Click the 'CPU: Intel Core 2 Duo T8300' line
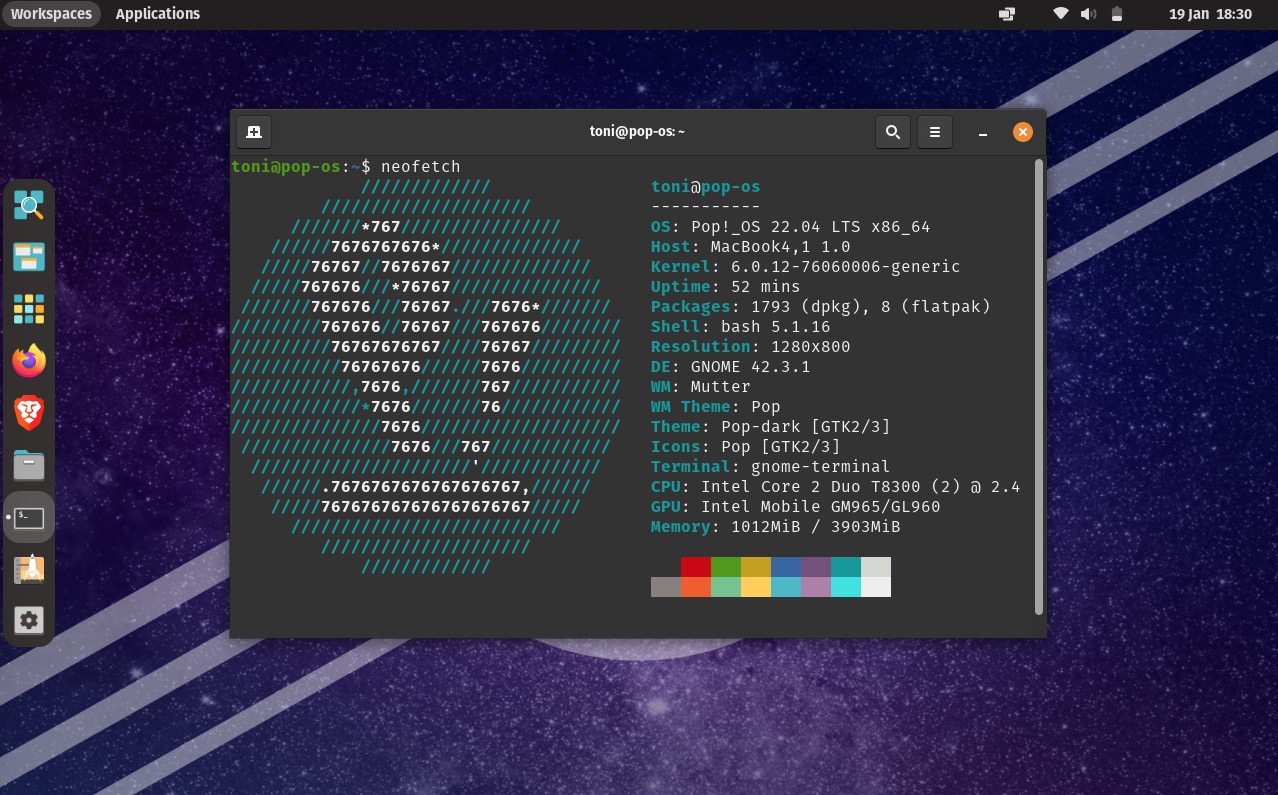The height and width of the screenshot is (795, 1278). point(836,487)
